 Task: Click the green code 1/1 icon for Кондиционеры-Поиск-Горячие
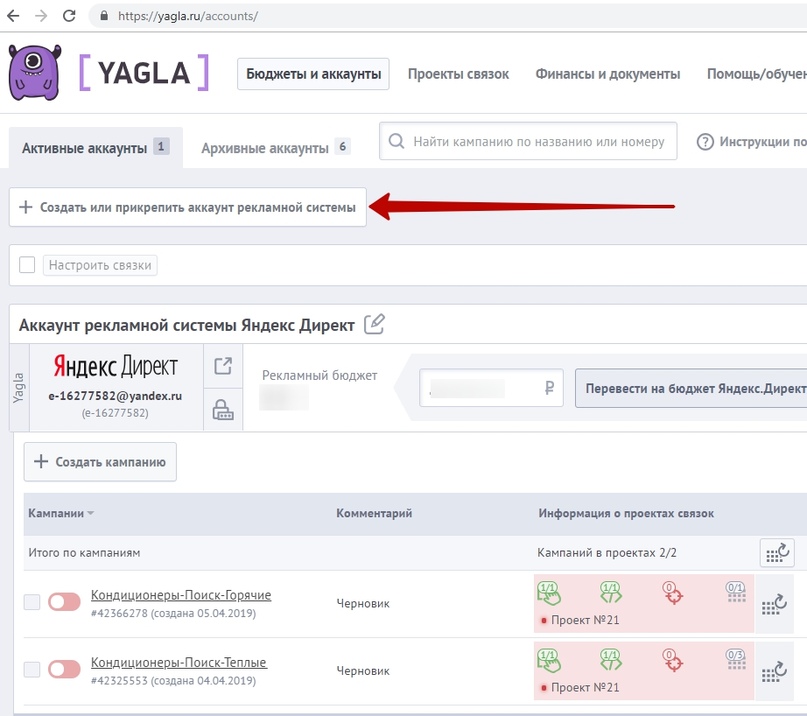tap(611, 592)
